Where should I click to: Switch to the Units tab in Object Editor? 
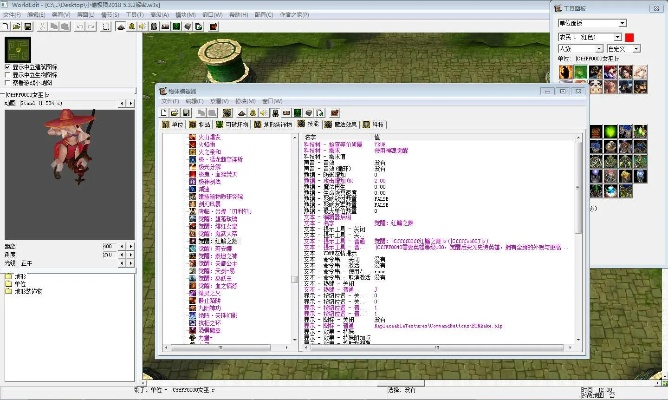pyautogui.click(x=174, y=125)
